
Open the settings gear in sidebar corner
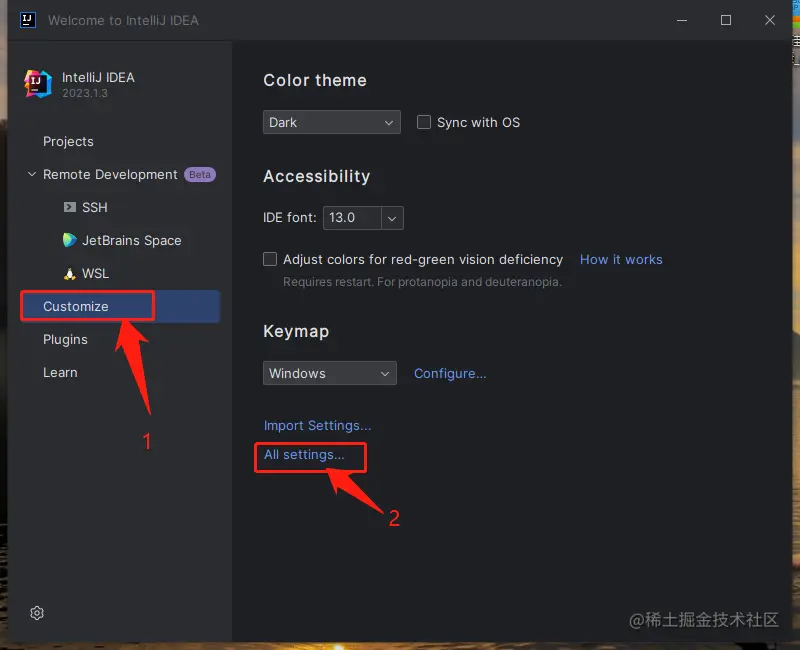point(37,612)
